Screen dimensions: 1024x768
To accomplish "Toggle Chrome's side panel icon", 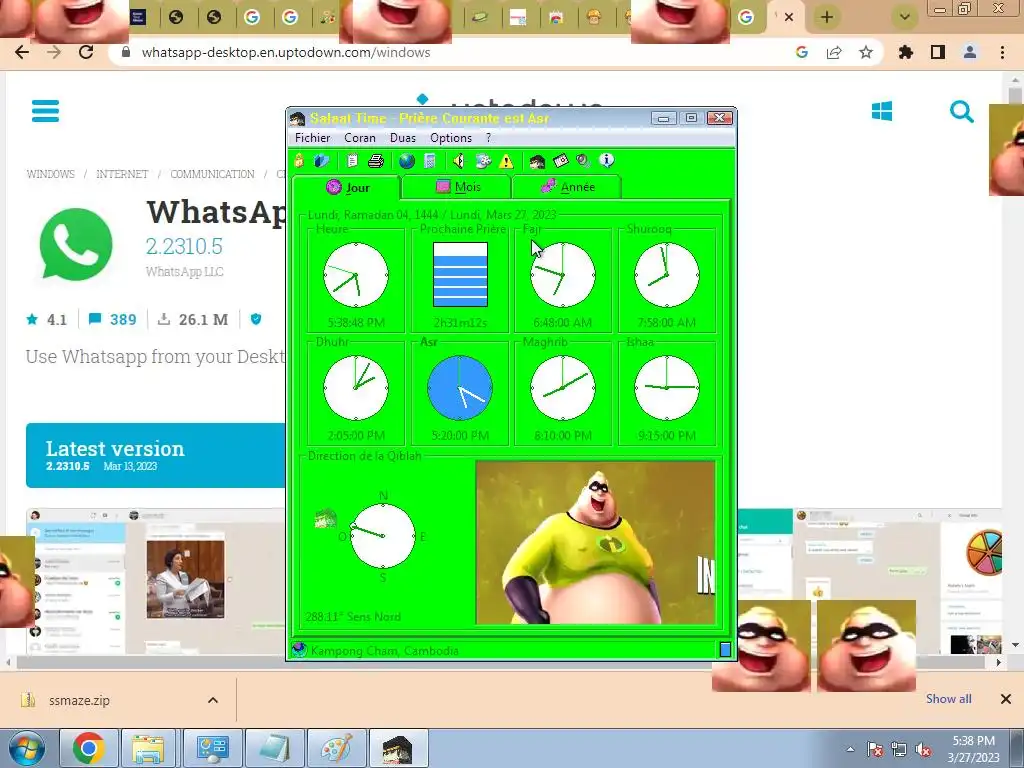I will [938, 52].
